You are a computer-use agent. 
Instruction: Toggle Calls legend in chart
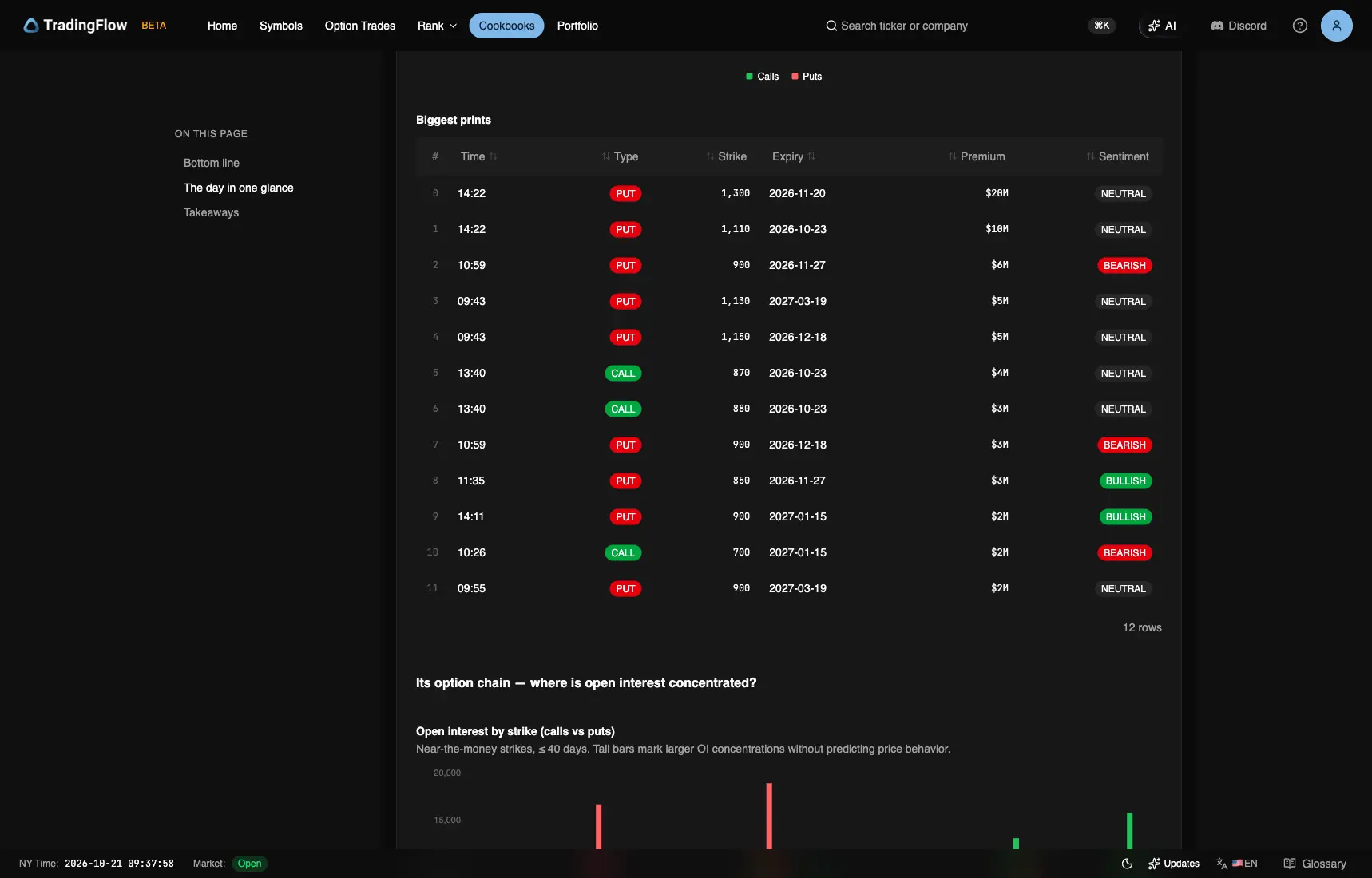(x=762, y=77)
